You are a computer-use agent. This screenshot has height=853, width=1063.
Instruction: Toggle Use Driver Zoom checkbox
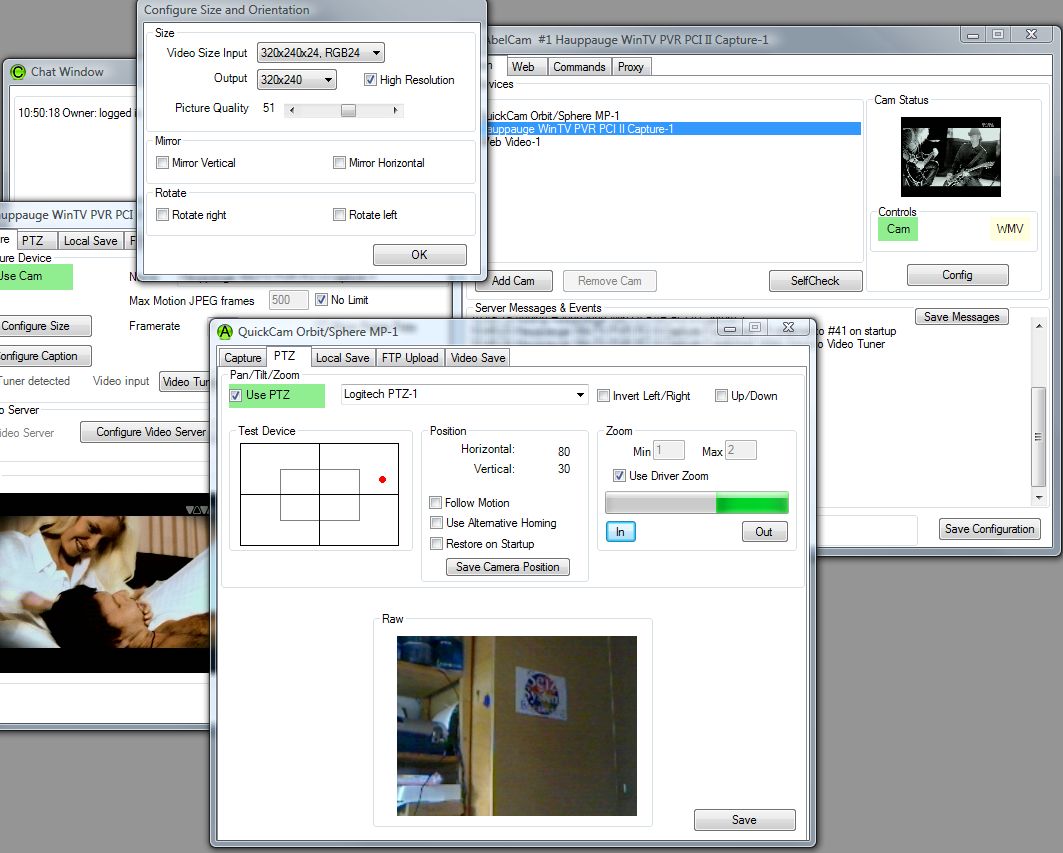pyautogui.click(x=619, y=476)
